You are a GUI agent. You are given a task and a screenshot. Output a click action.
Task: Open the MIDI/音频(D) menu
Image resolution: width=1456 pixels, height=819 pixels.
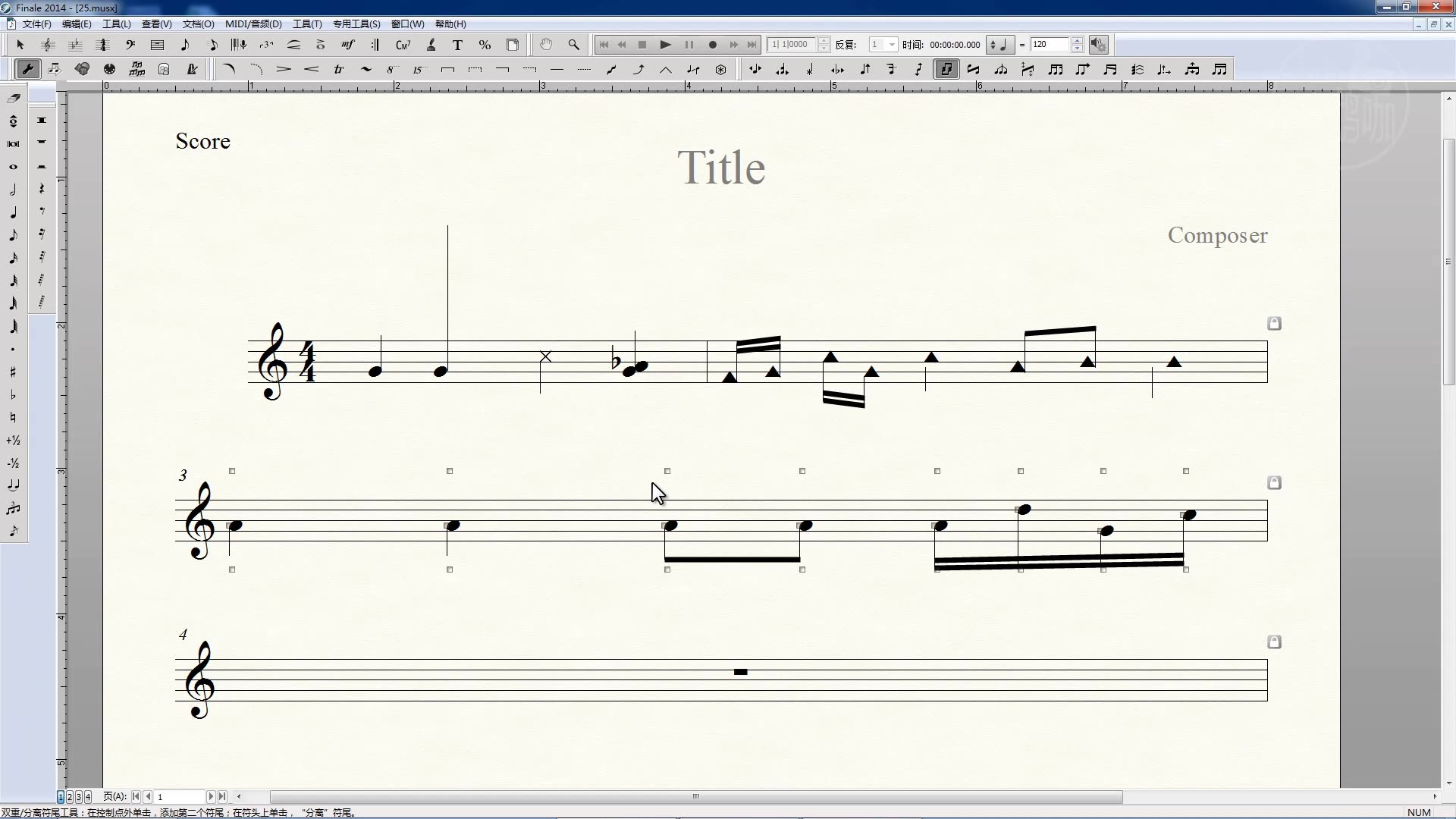253,24
